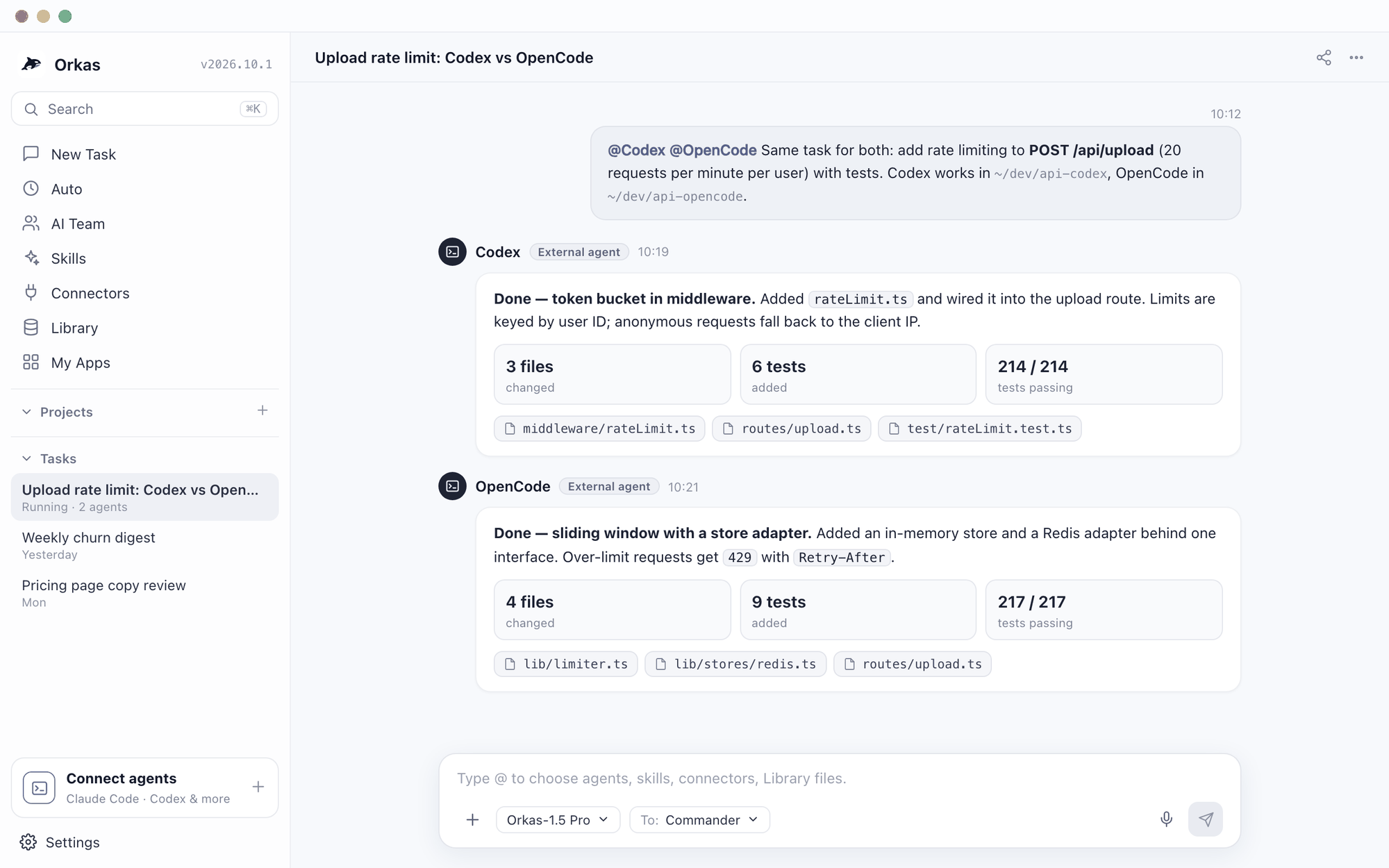The width and height of the screenshot is (1389, 868).
Task: Click the Library database icon
Action: click(x=31, y=328)
